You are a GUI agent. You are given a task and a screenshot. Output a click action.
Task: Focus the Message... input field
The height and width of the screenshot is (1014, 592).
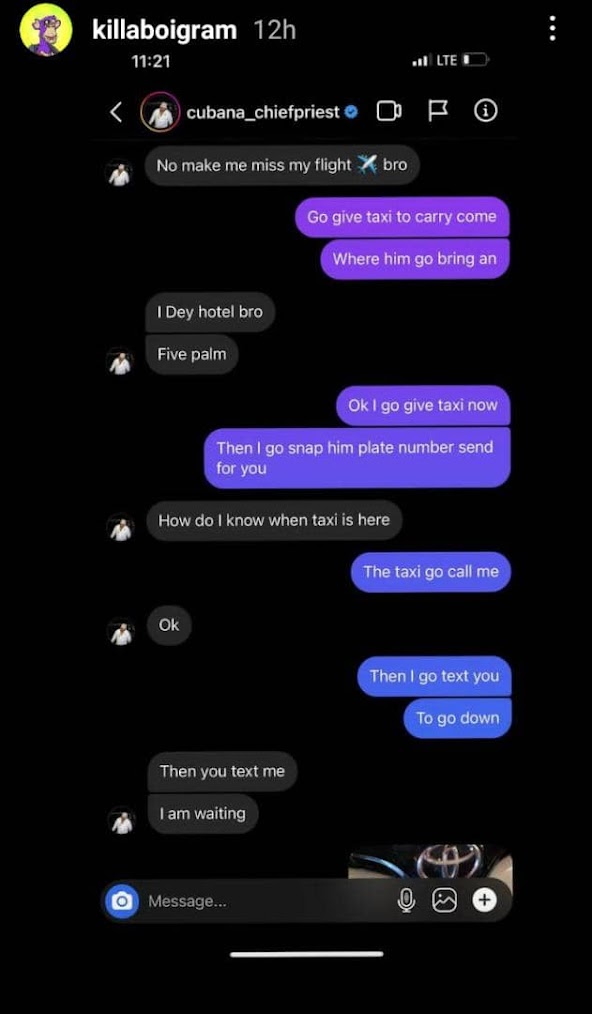point(265,901)
